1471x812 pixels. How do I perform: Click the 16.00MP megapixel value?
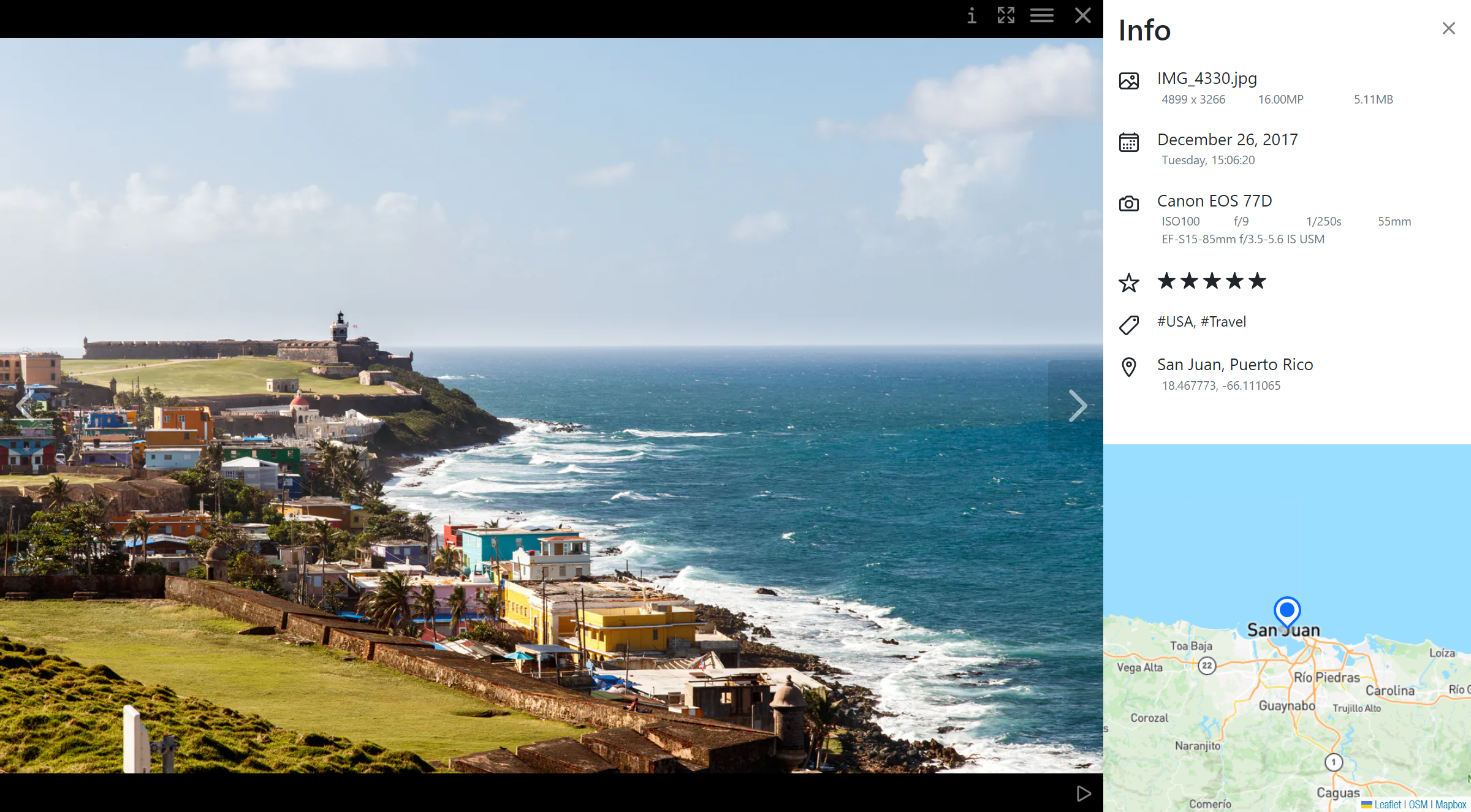pos(1281,99)
